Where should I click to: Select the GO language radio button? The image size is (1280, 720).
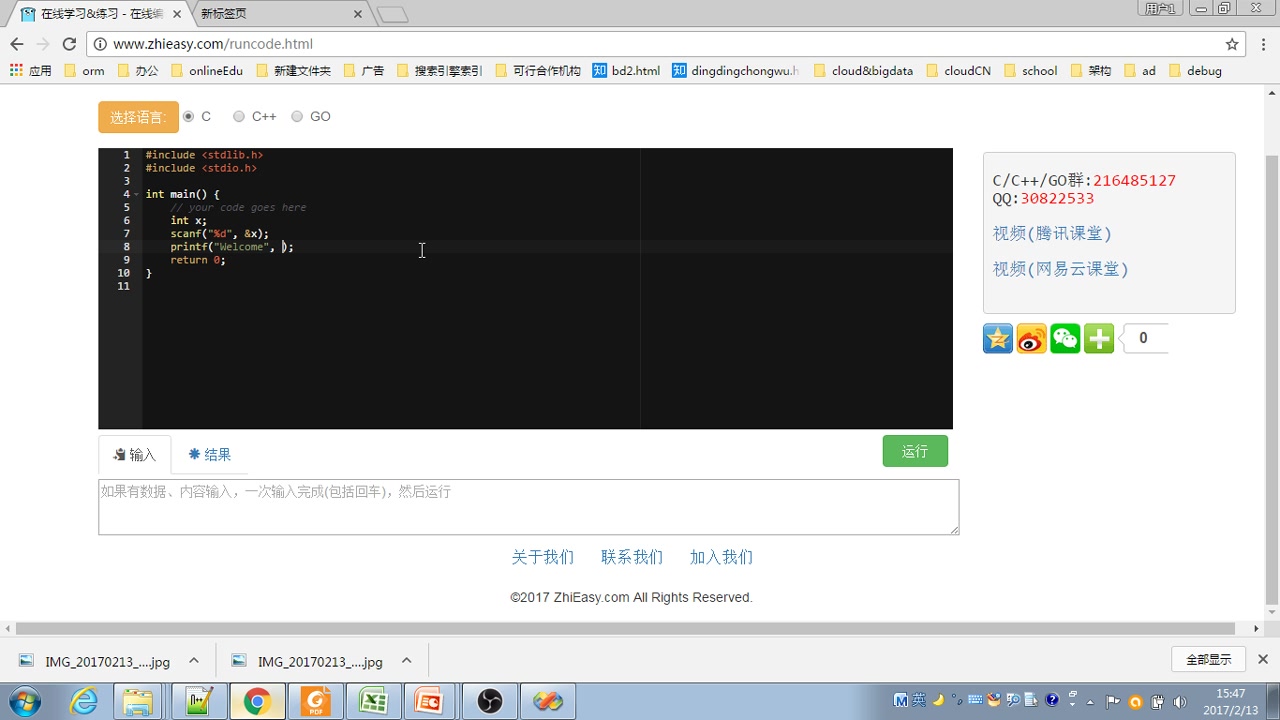tap(297, 117)
